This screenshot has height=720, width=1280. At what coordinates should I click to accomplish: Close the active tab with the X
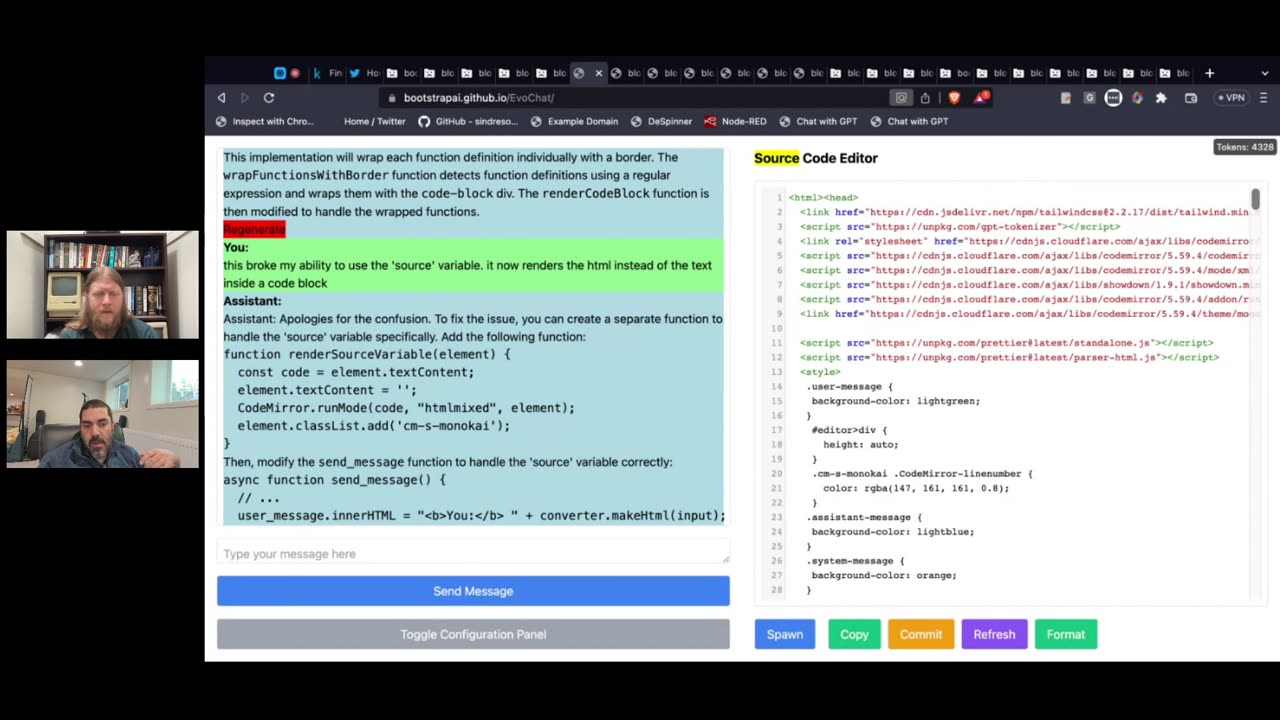tap(599, 73)
